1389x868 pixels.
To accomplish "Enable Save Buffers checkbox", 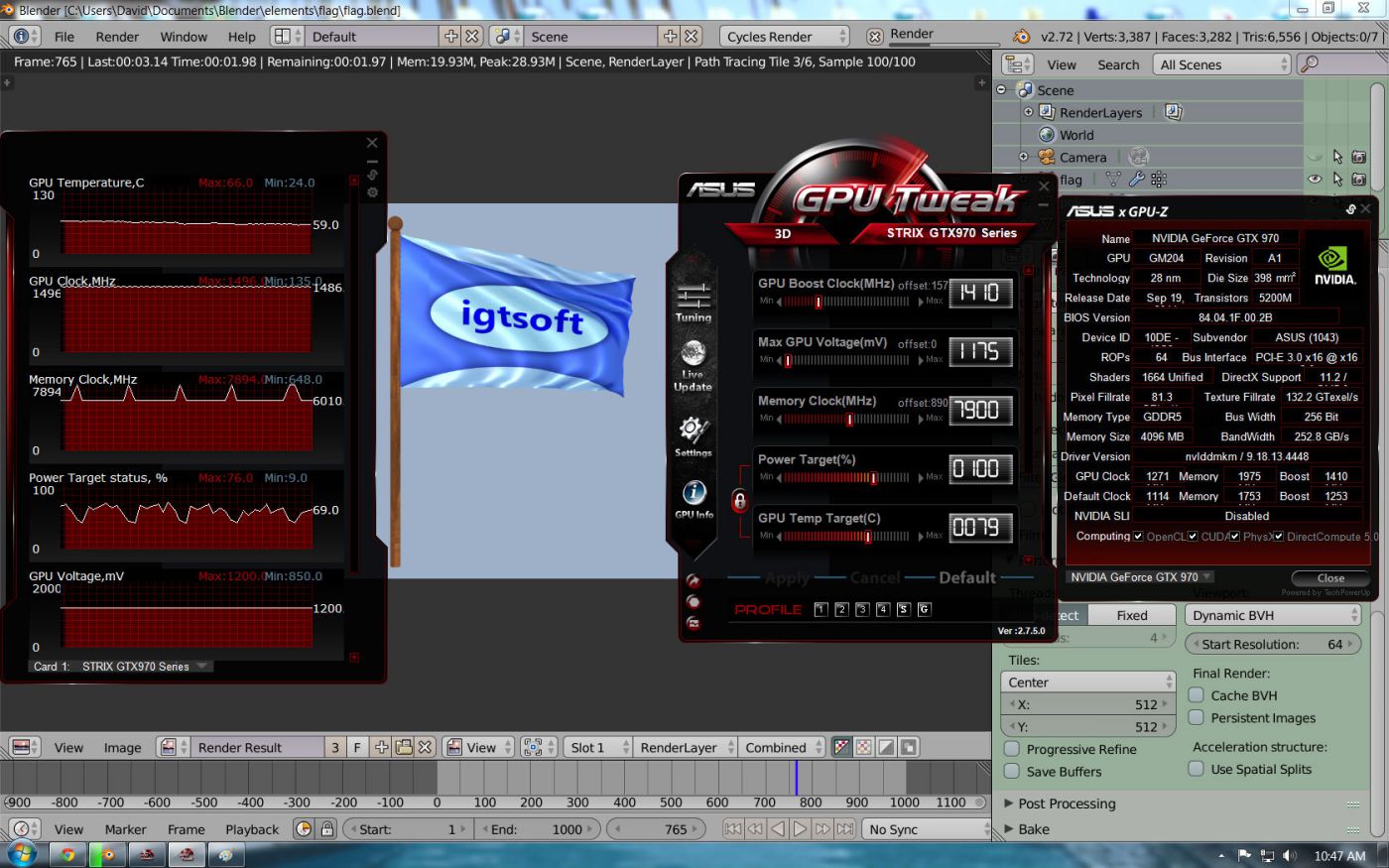I will [x=1012, y=771].
